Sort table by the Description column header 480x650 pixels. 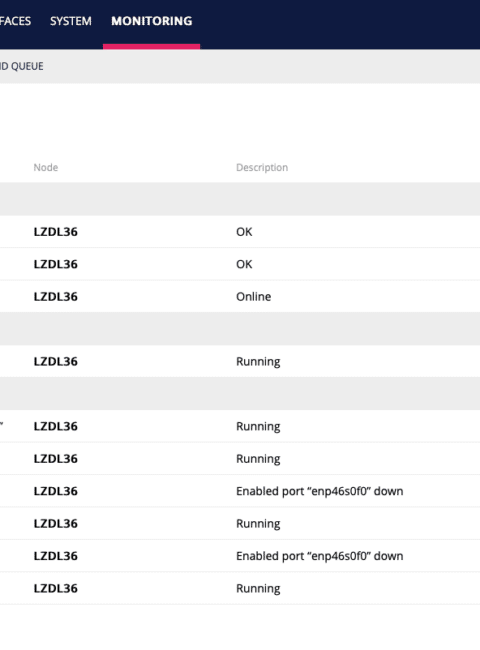[262, 167]
